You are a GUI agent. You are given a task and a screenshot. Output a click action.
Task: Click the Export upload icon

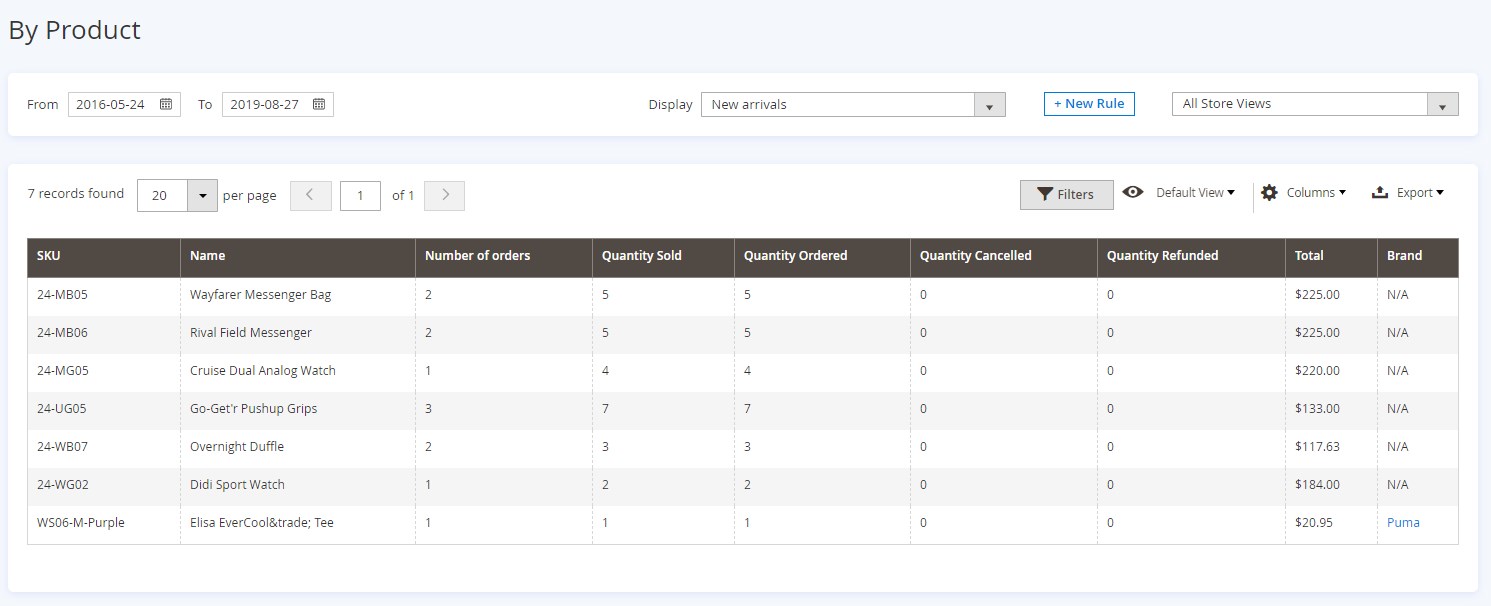pyautogui.click(x=1380, y=192)
